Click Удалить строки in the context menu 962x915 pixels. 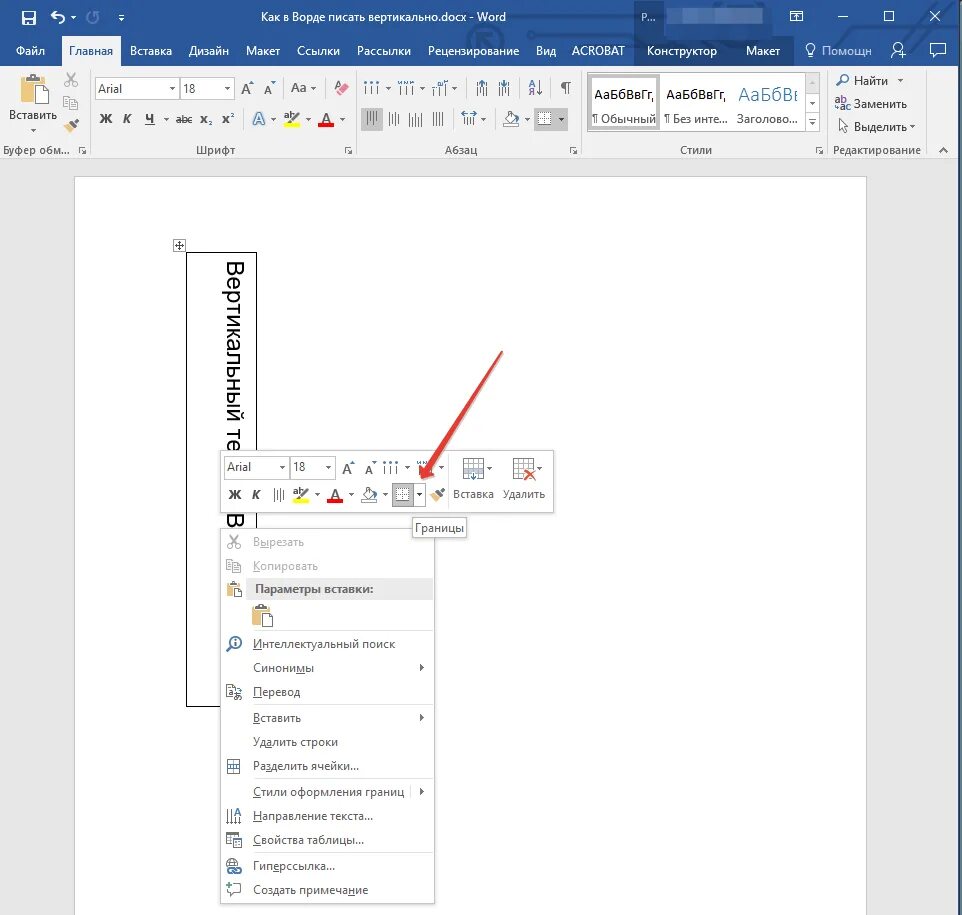click(x=327, y=742)
